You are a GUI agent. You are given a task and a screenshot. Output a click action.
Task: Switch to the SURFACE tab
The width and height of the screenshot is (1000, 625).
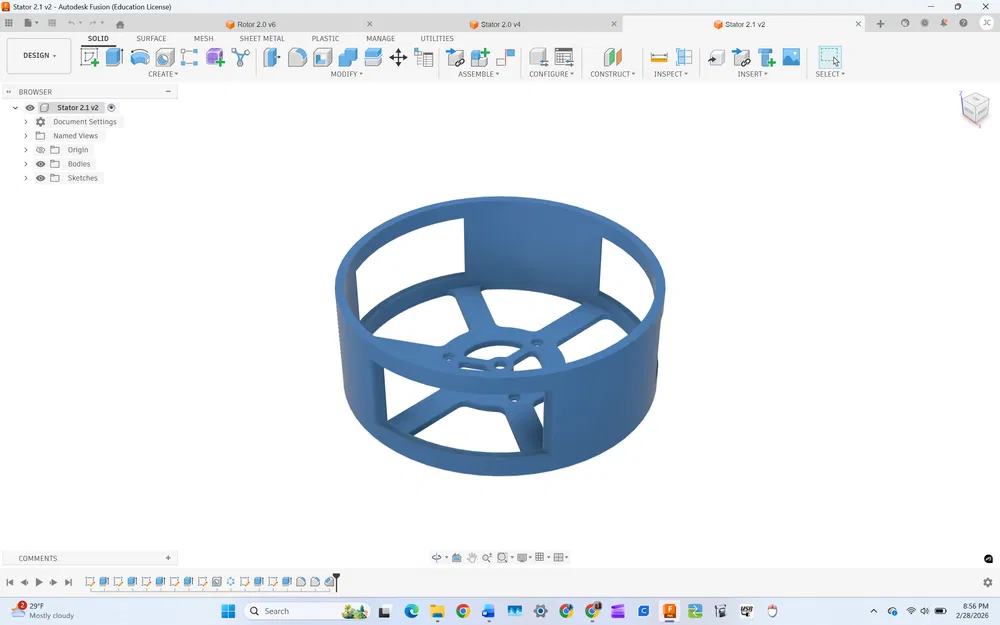[151, 38]
